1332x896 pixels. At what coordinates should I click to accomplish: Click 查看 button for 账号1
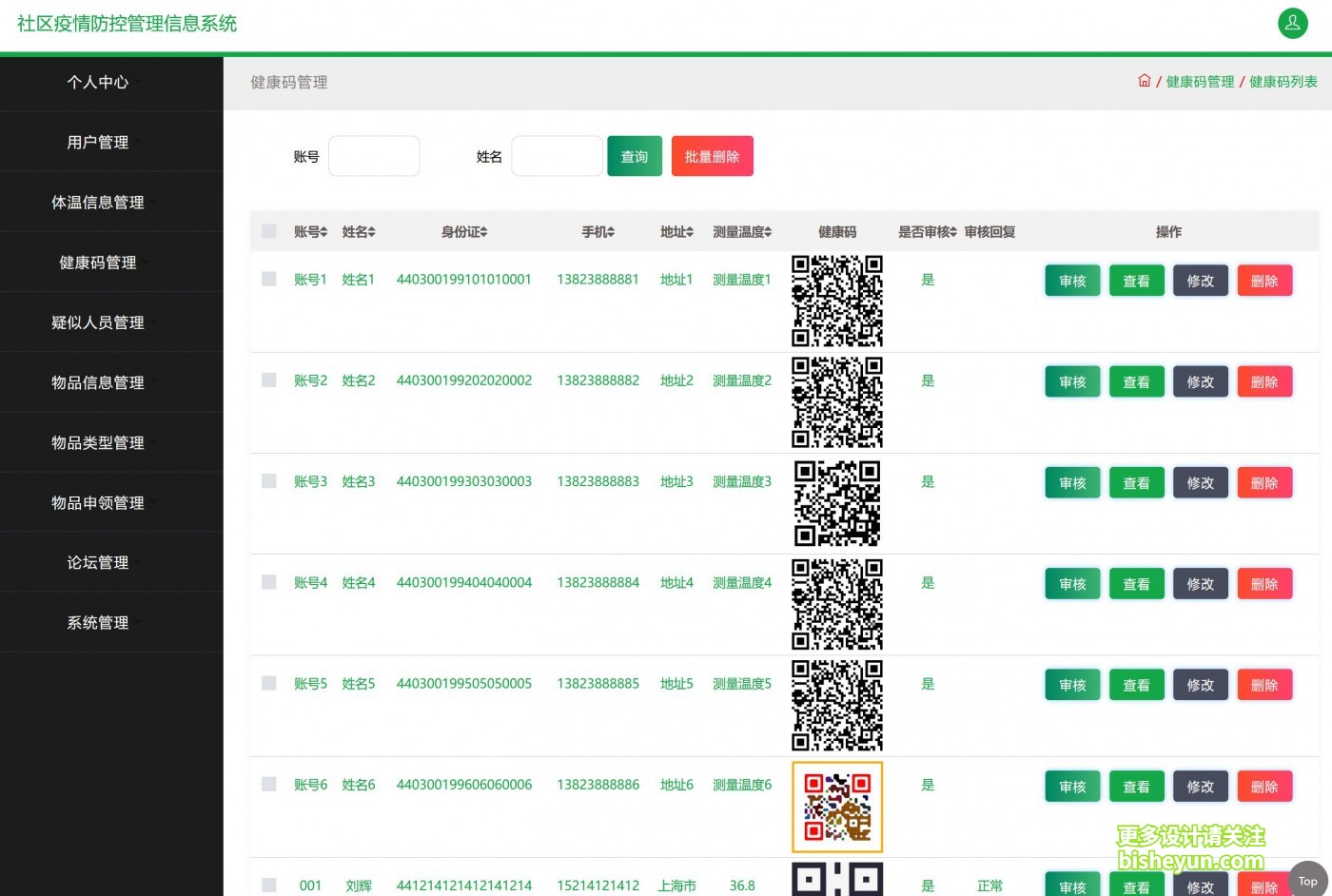point(1137,281)
